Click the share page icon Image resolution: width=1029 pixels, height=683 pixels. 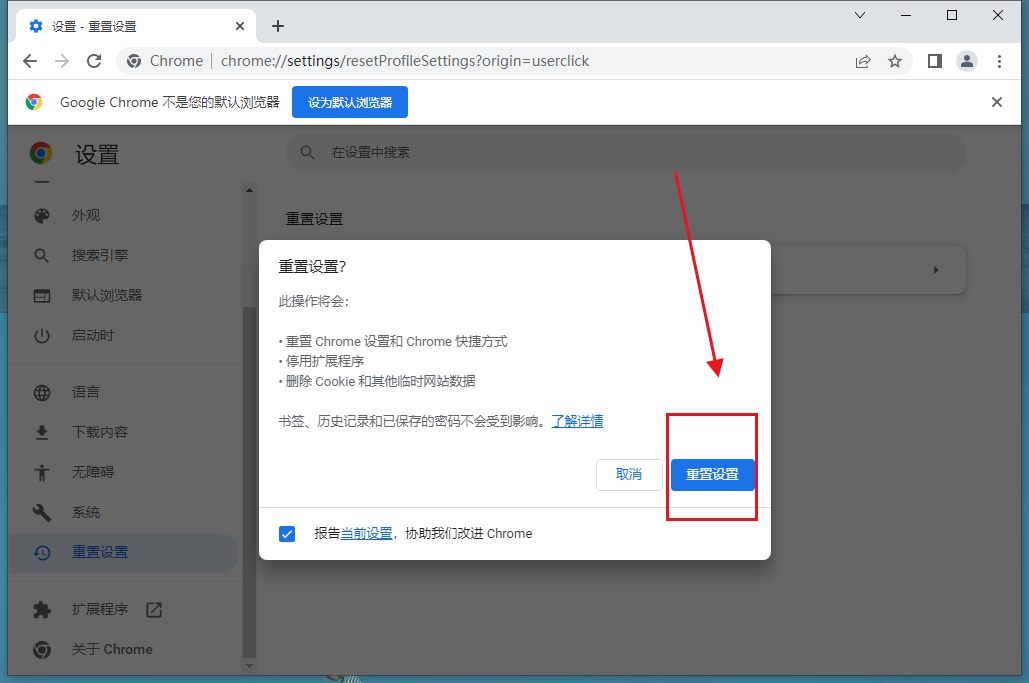[863, 61]
